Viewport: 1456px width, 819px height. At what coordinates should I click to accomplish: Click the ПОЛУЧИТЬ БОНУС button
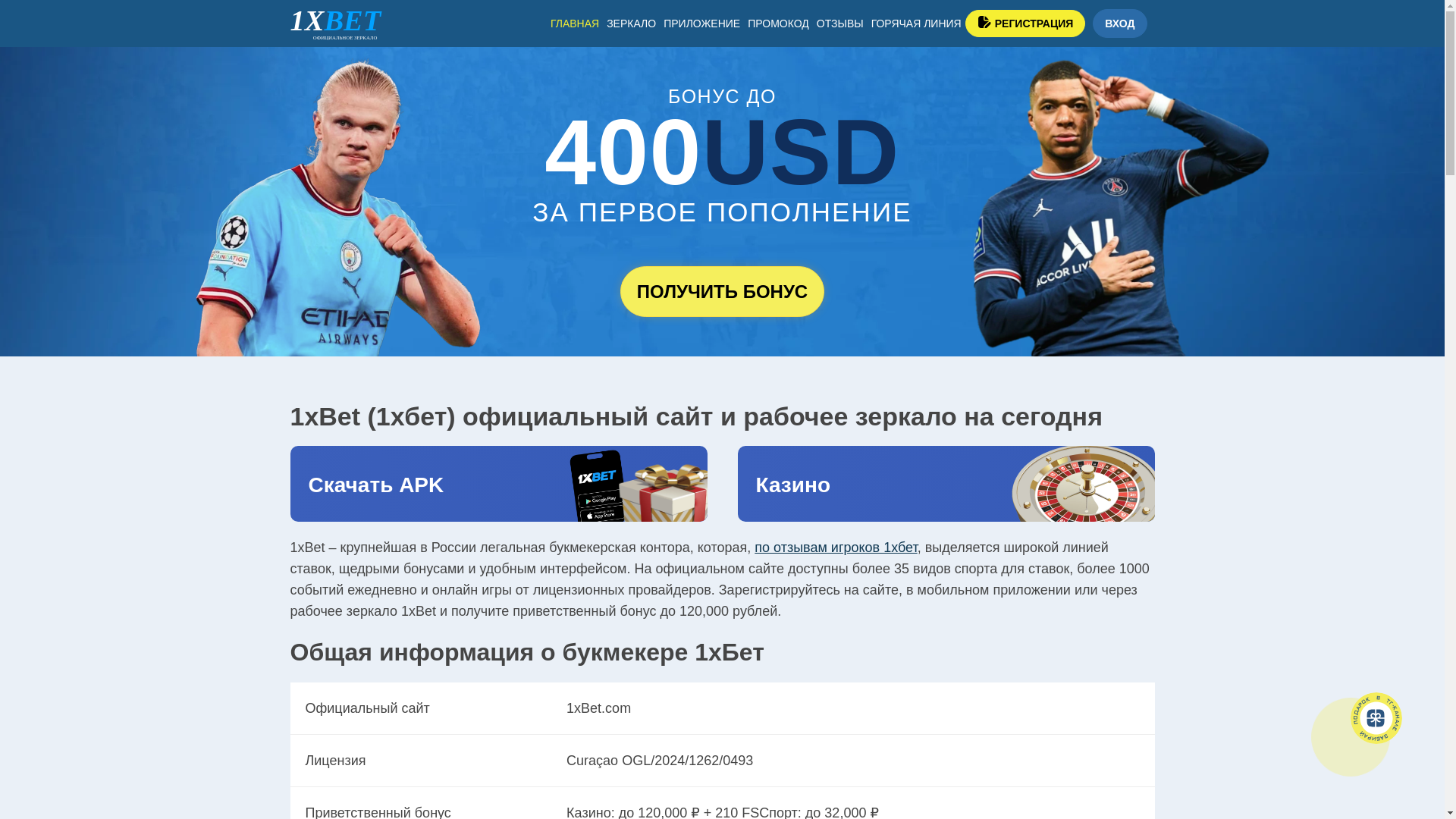click(722, 291)
